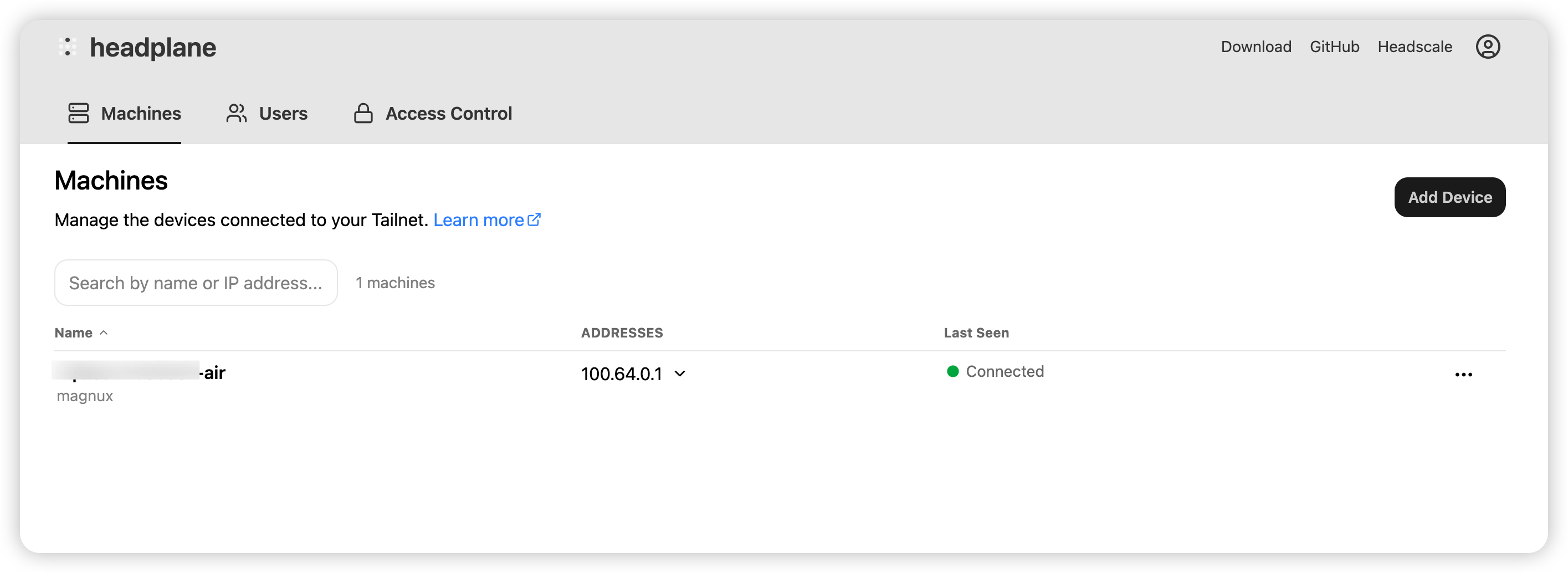The height and width of the screenshot is (573, 1568).
Task: Toggle the Name column sort arrow
Action: tap(104, 332)
